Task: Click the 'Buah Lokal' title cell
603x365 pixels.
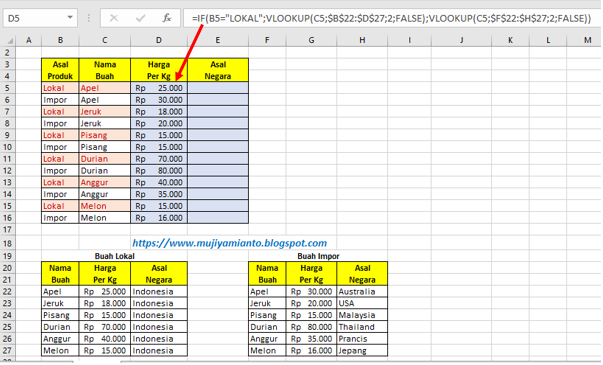Action: pyautogui.click(x=115, y=256)
